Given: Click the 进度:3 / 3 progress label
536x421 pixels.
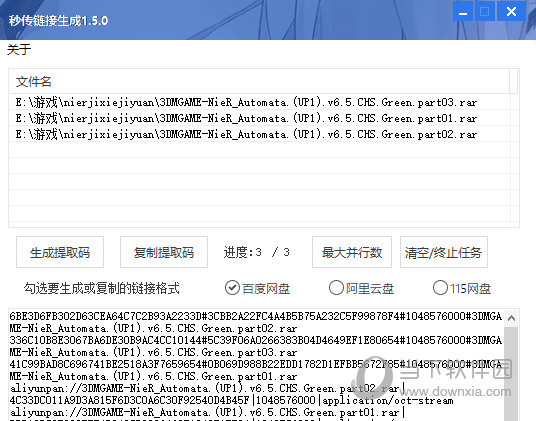Looking at the screenshot, I should (257, 252).
